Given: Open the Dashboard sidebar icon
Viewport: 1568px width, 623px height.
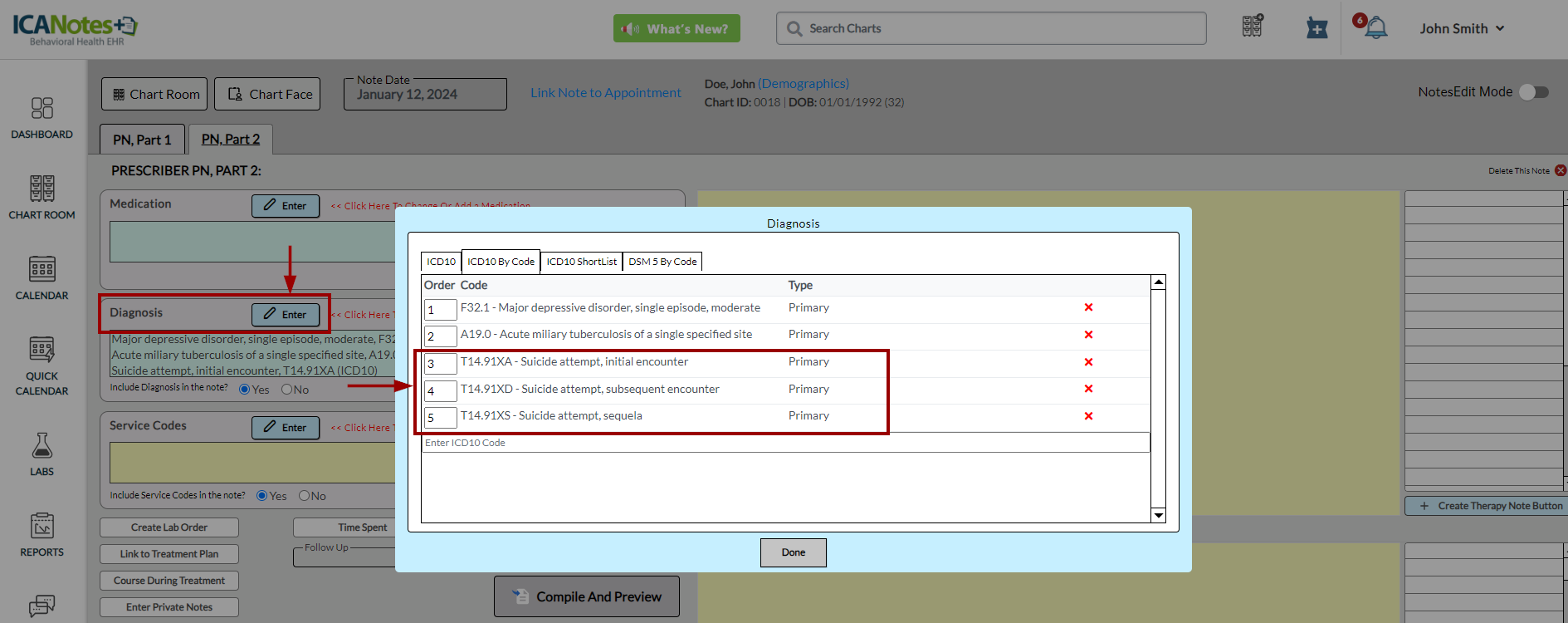Looking at the screenshot, I should (x=42, y=117).
